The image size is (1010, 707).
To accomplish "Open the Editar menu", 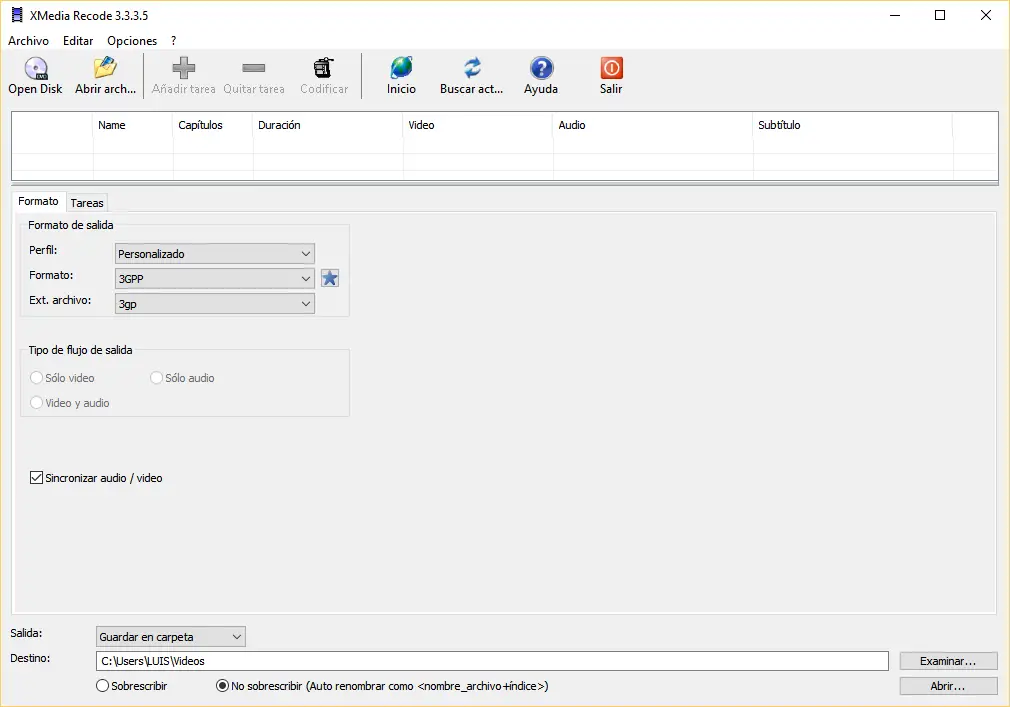I will point(78,41).
